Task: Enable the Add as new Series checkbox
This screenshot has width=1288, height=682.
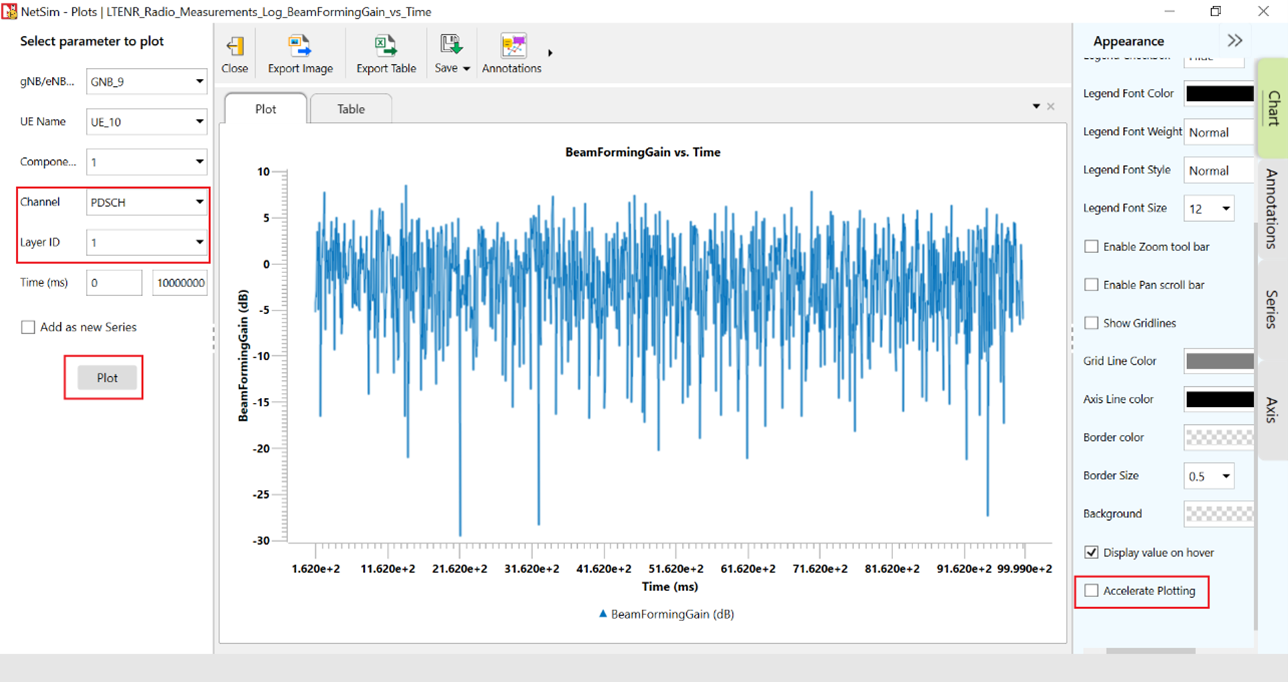Action: pyautogui.click(x=28, y=327)
